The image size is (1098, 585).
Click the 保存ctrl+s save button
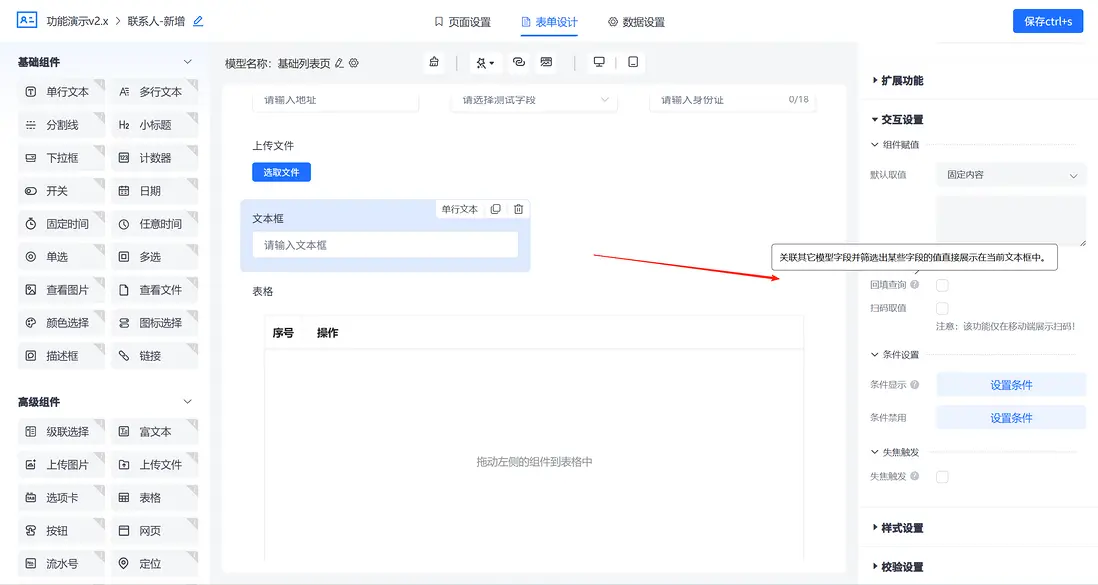[x=1047, y=20]
